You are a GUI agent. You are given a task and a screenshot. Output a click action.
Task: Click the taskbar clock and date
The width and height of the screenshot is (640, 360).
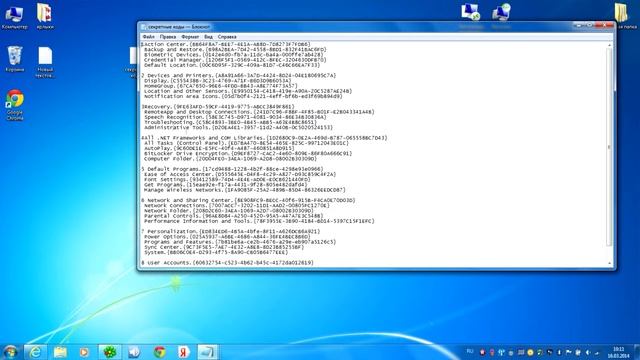point(618,352)
